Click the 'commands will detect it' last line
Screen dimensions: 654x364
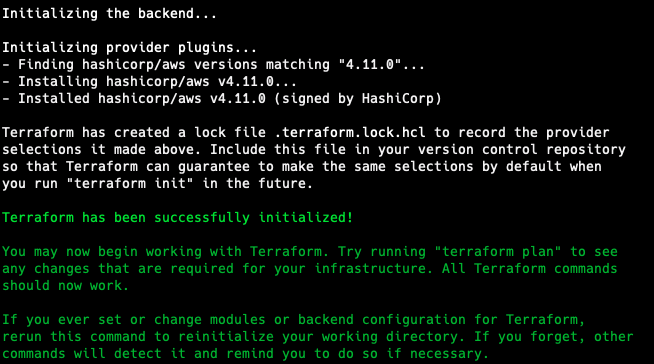(x=245, y=354)
